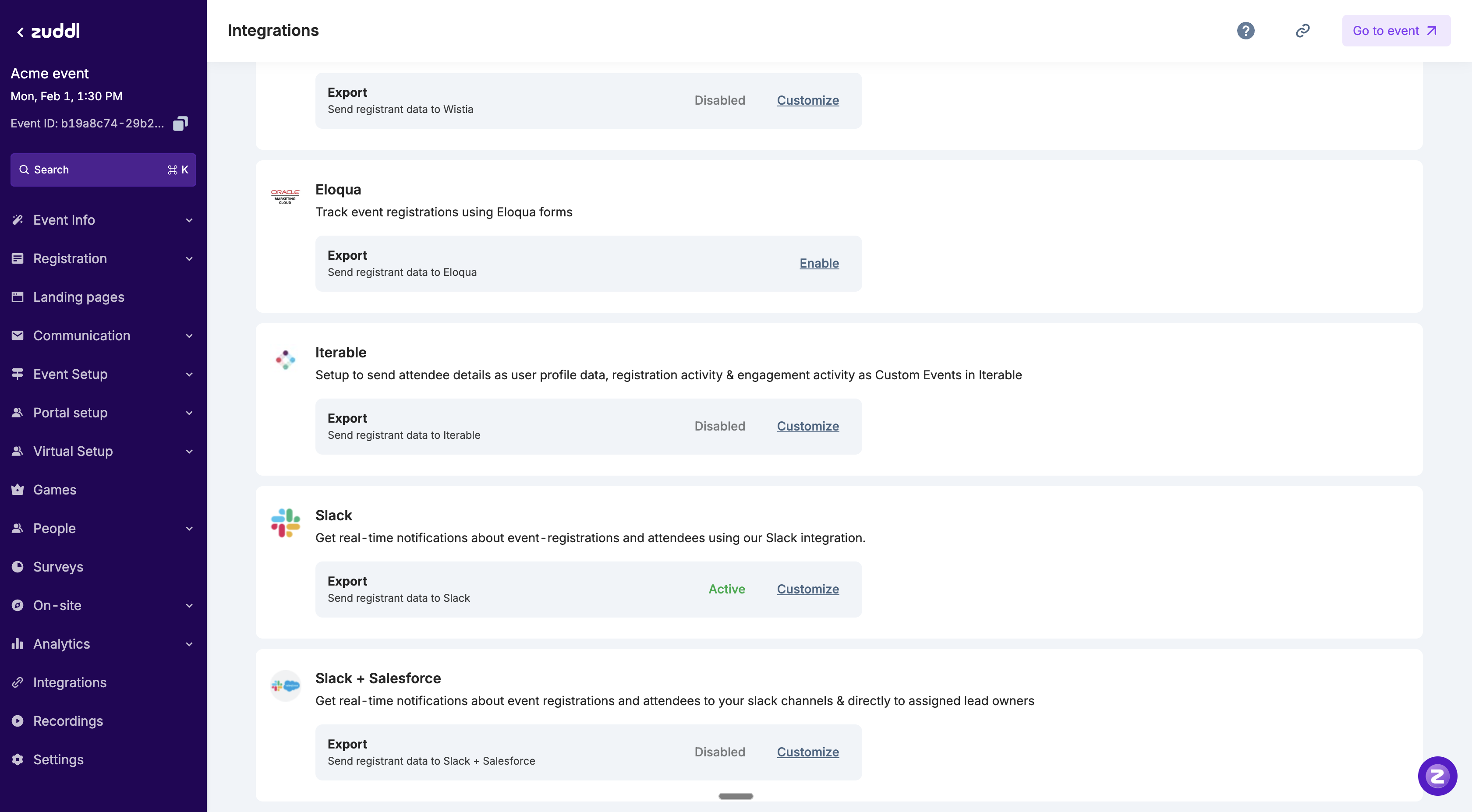Expand the Communication menu chevron
The height and width of the screenshot is (812, 1472).
tap(189, 336)
